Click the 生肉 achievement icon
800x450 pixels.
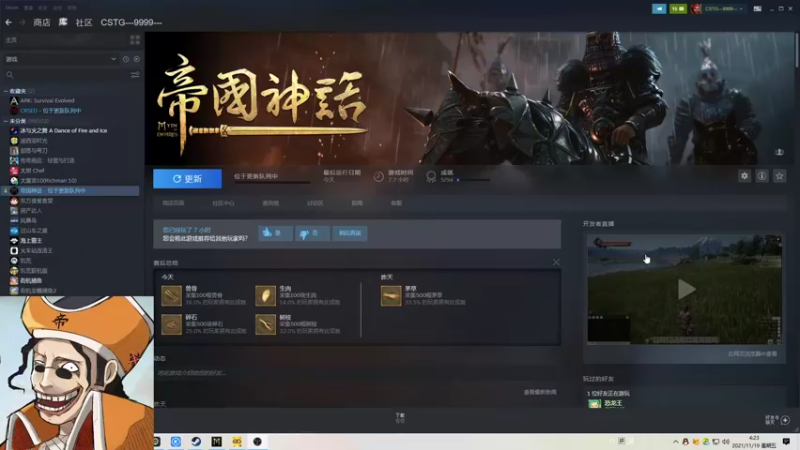coord(265,296)
